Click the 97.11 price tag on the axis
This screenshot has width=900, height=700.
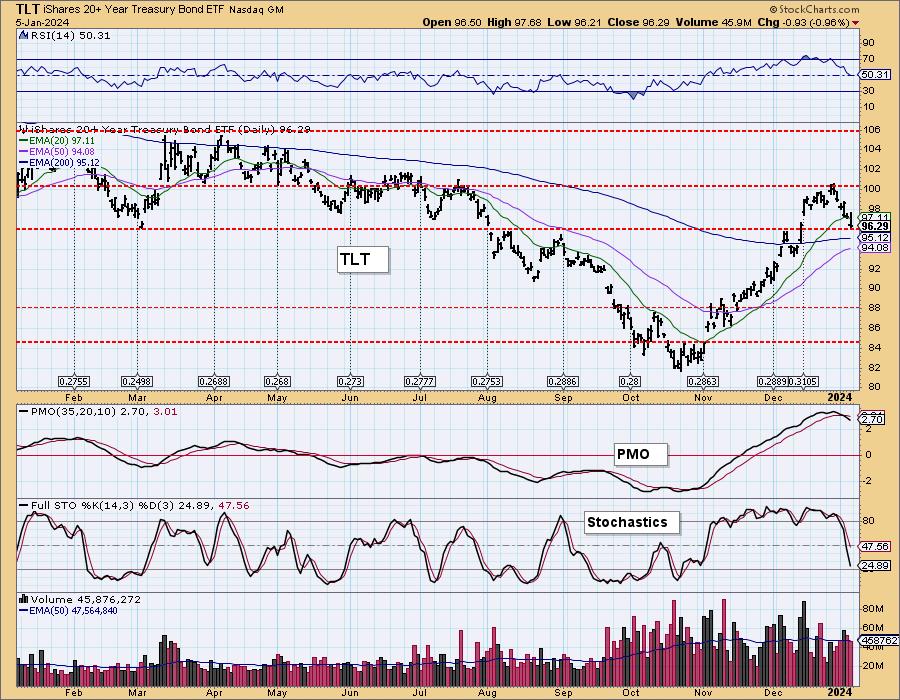(875, 217)
